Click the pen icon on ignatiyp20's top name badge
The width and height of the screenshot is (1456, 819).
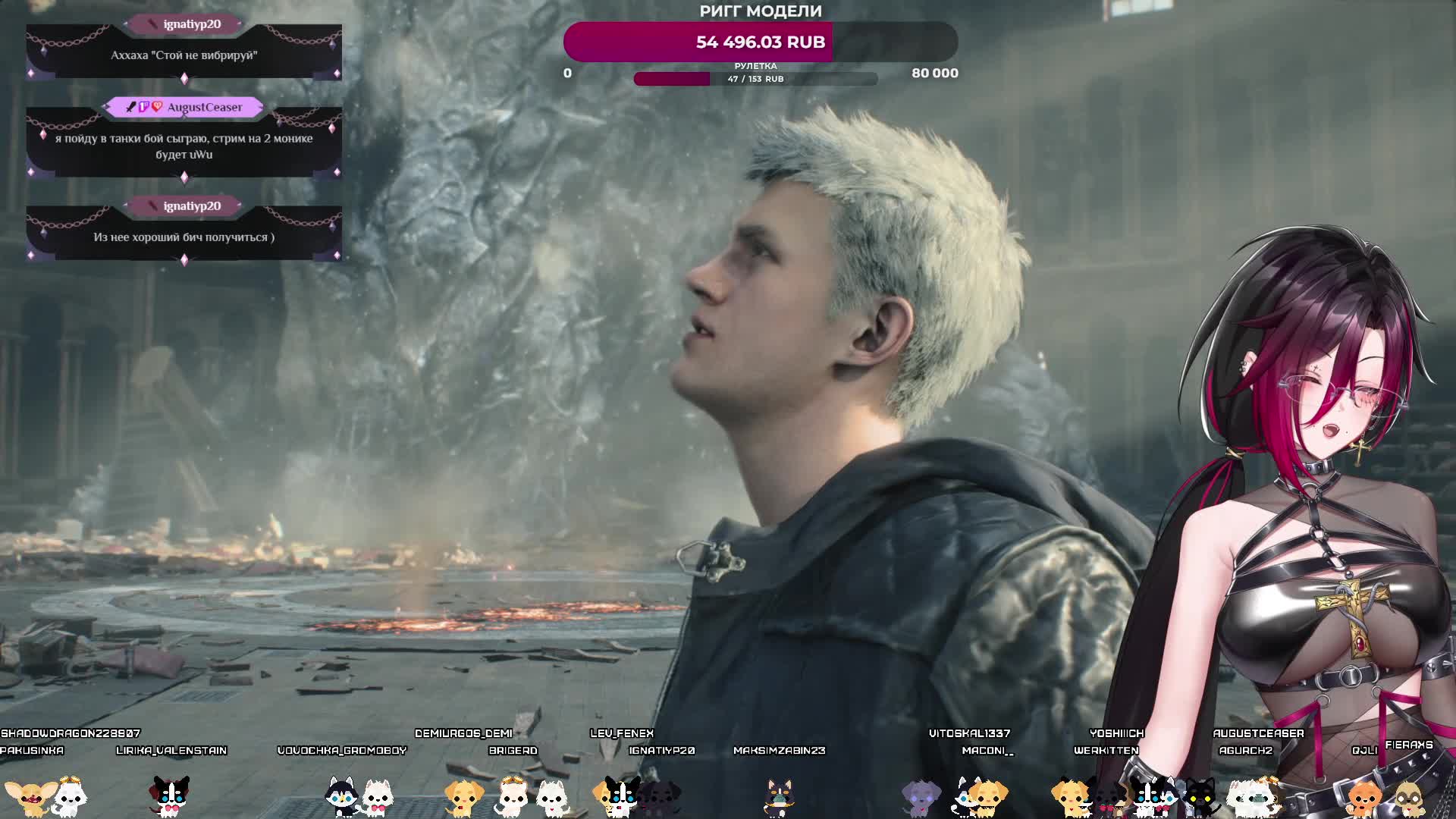pos(152,24)
